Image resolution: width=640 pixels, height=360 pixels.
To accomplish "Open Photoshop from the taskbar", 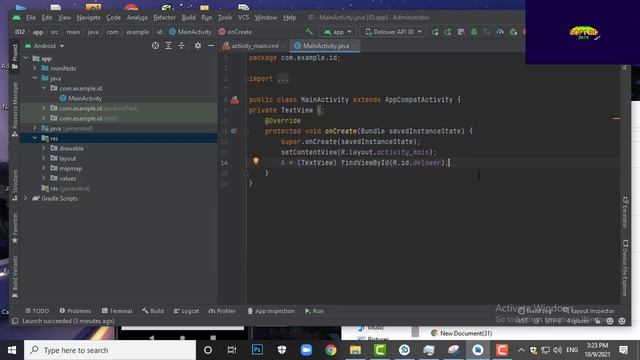I will pyautogui.click(x=257, y=350).
